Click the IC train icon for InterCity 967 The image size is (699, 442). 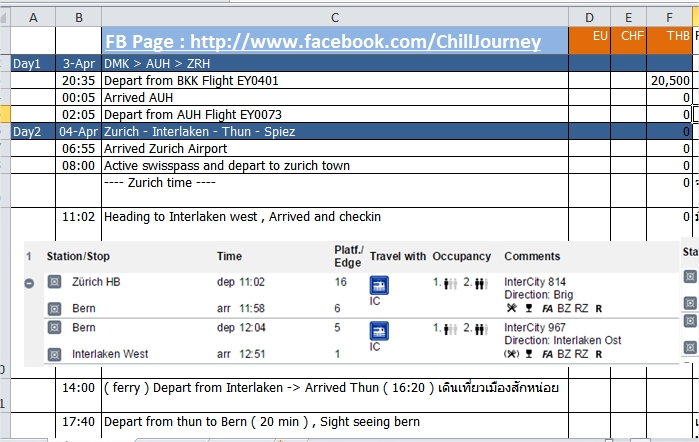[x=379, y=331]
